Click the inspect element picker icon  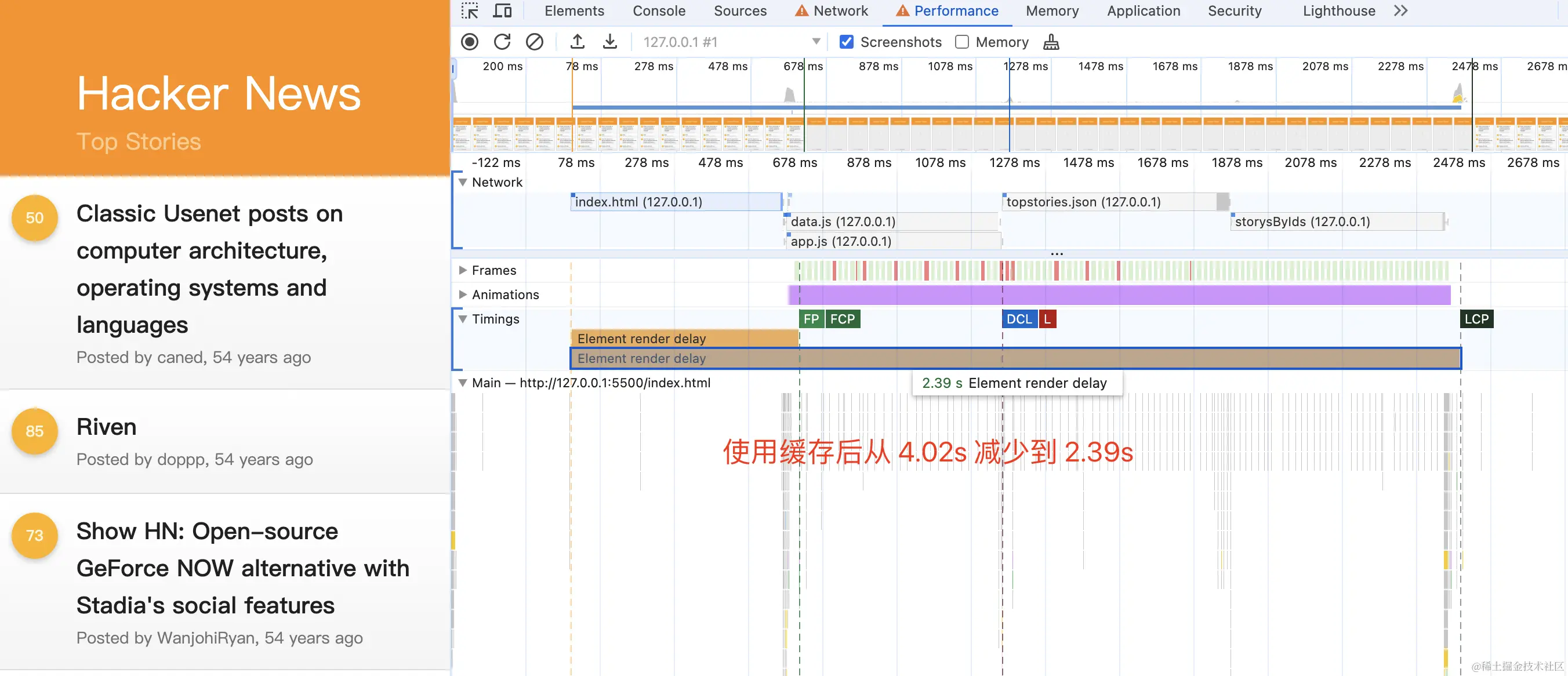(469, 11)
